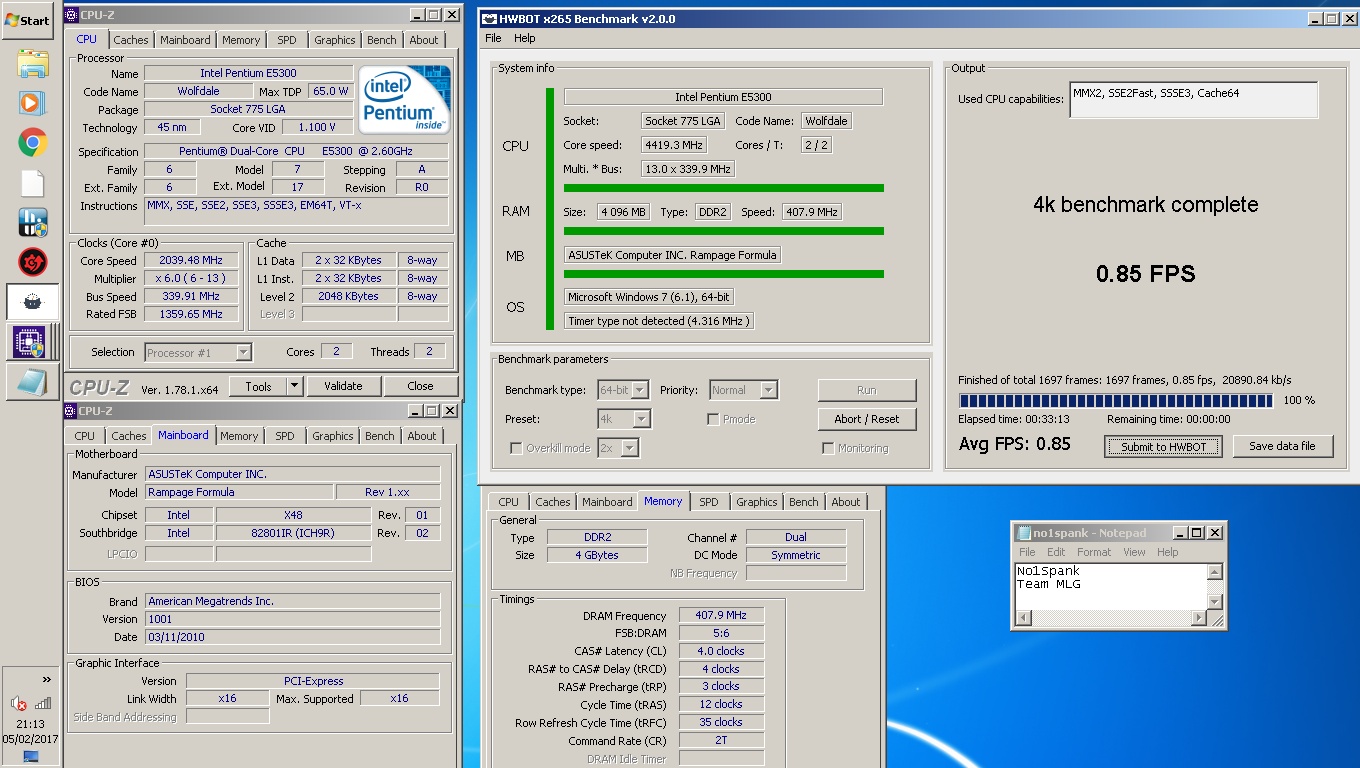Click the Run button
Screen dimensions: 1360x768
pos(867,390)
